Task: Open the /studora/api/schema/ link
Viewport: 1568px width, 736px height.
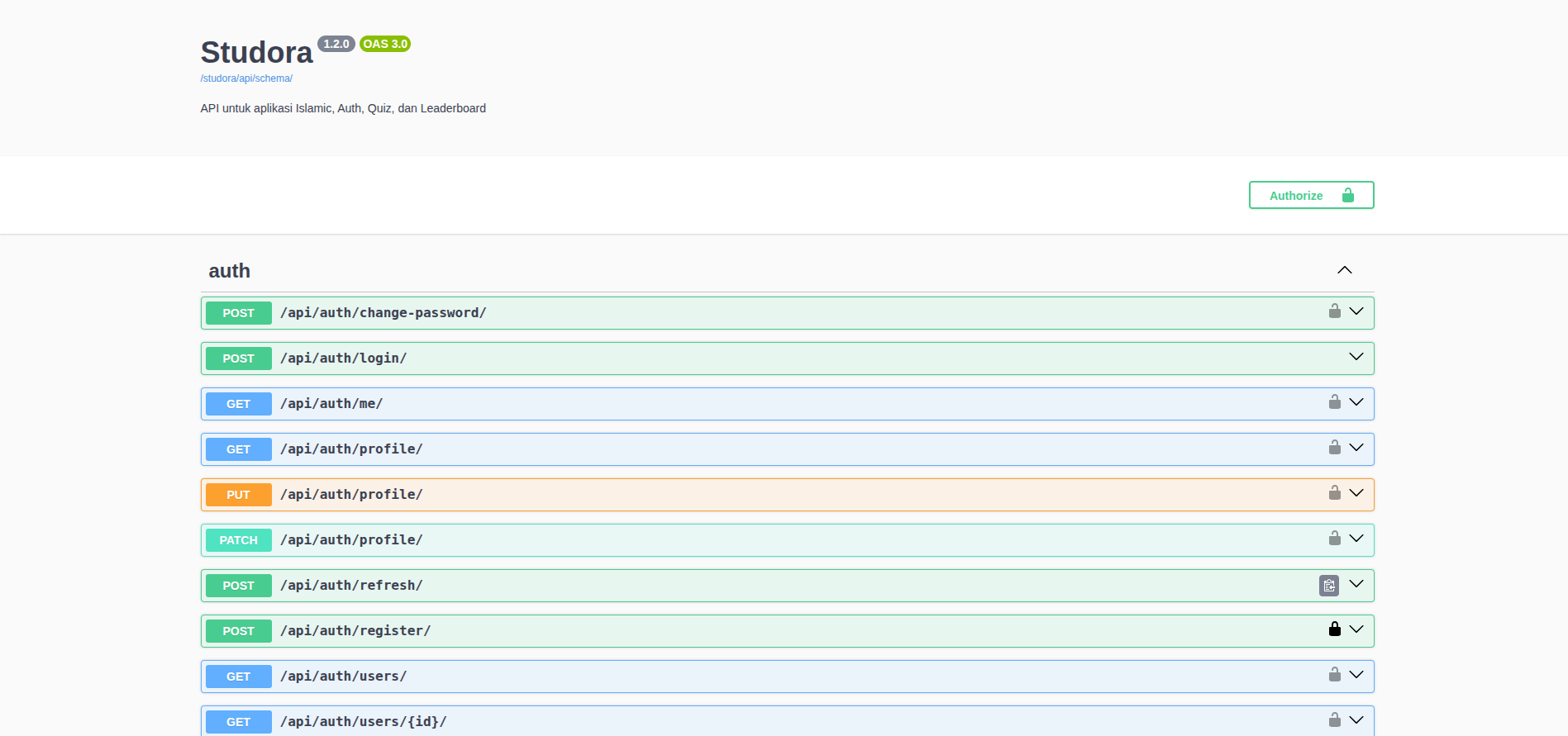Action: pos(246,78)
